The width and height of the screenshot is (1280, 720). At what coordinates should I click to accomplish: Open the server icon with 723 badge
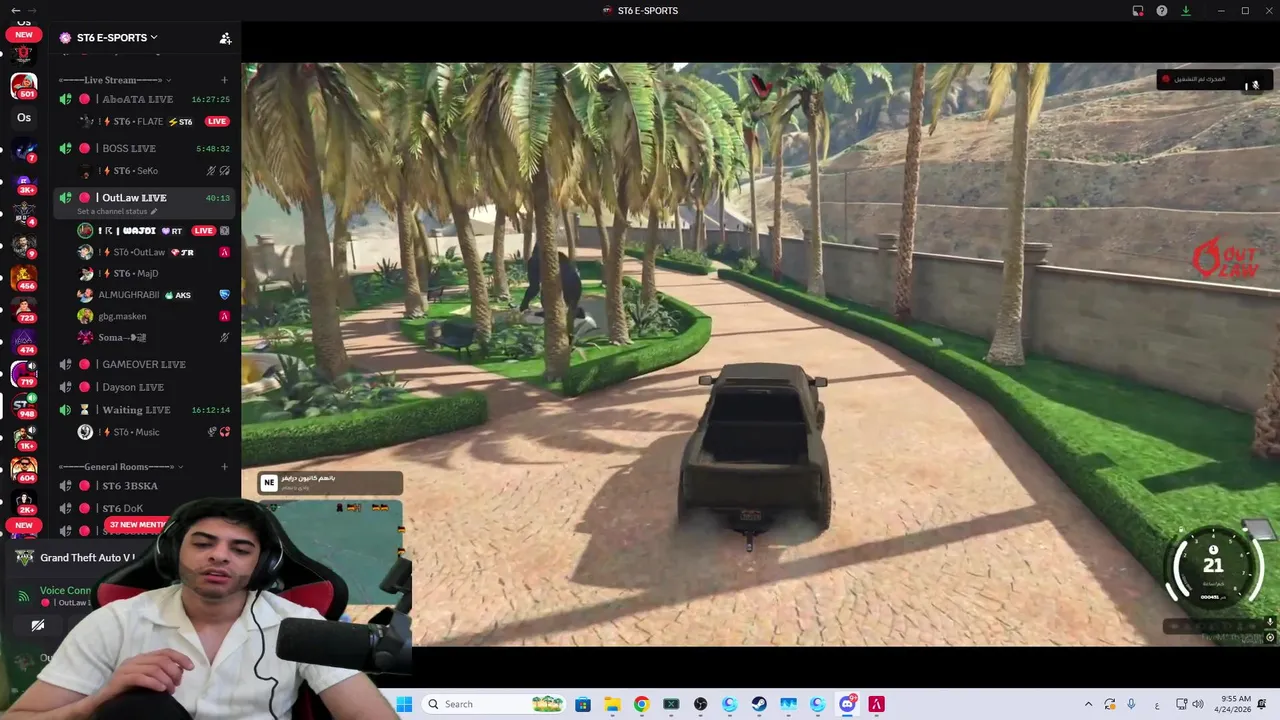coord(24,309)
